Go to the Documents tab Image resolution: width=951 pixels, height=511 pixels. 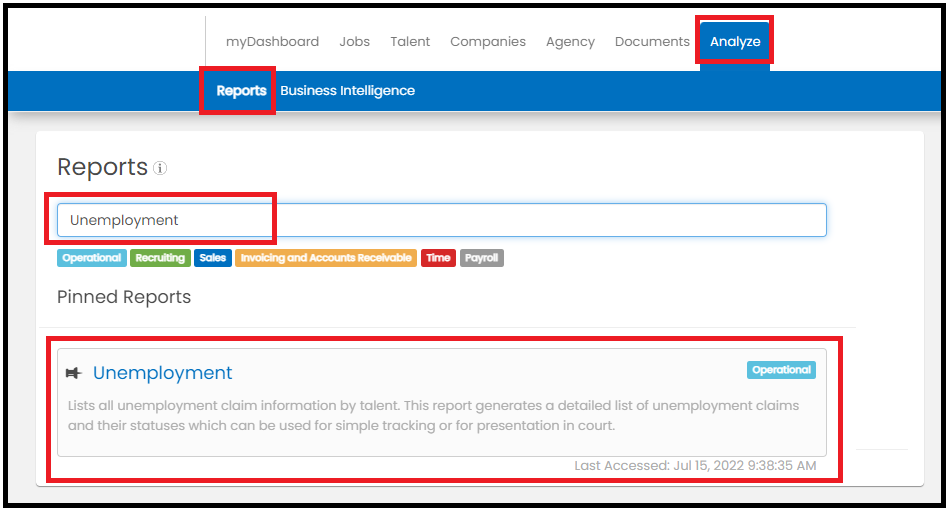[652, 41]
